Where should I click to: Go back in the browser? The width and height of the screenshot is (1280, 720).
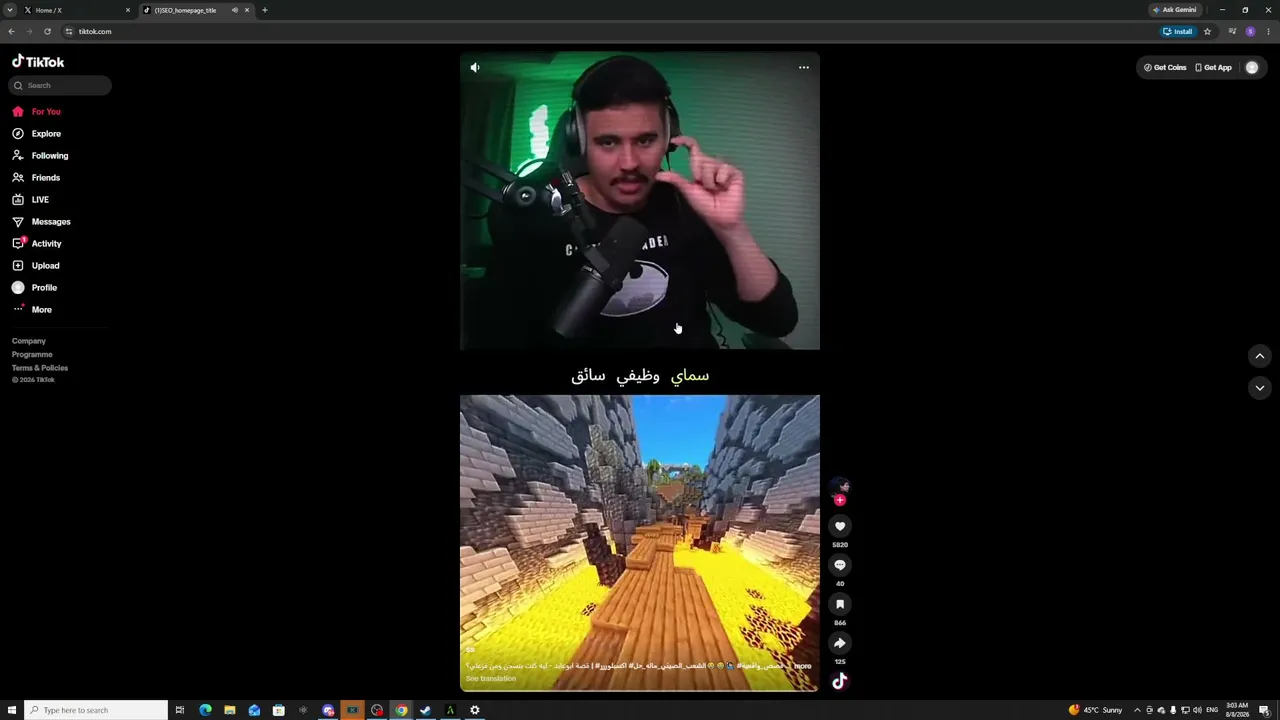pos(11,32)
